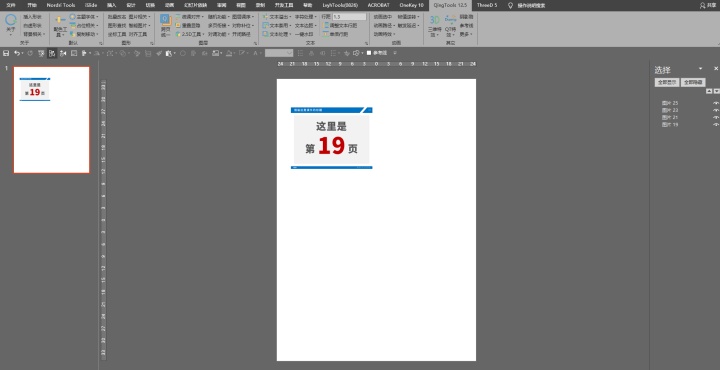Expand the 动画路径 animation path dropdown

[384, 25]
